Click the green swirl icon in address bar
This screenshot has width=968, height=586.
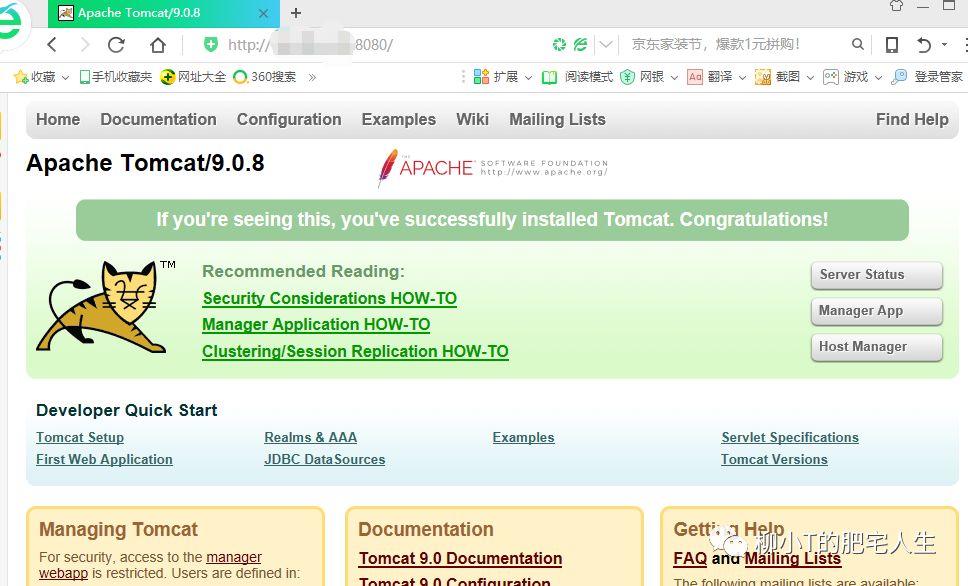tap(559, 44)
